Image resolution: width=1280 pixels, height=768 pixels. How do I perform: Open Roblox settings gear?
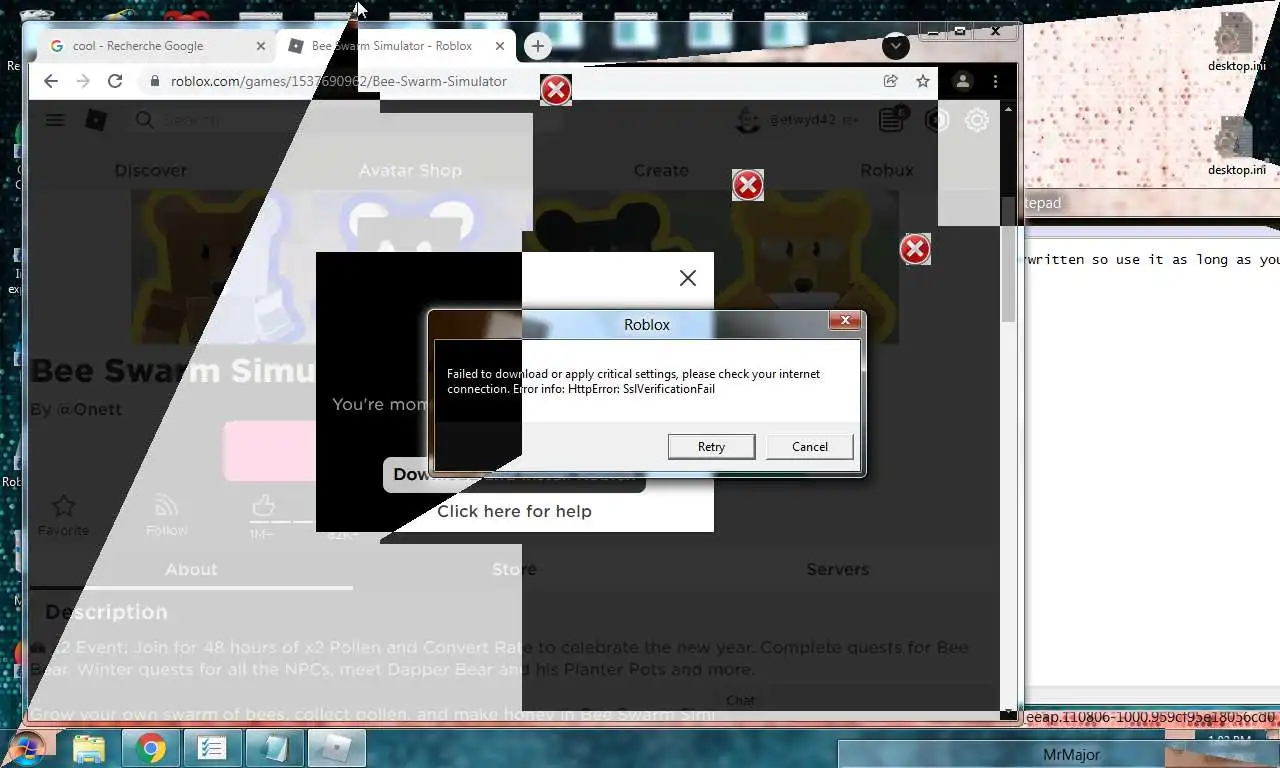coord(977,120)
